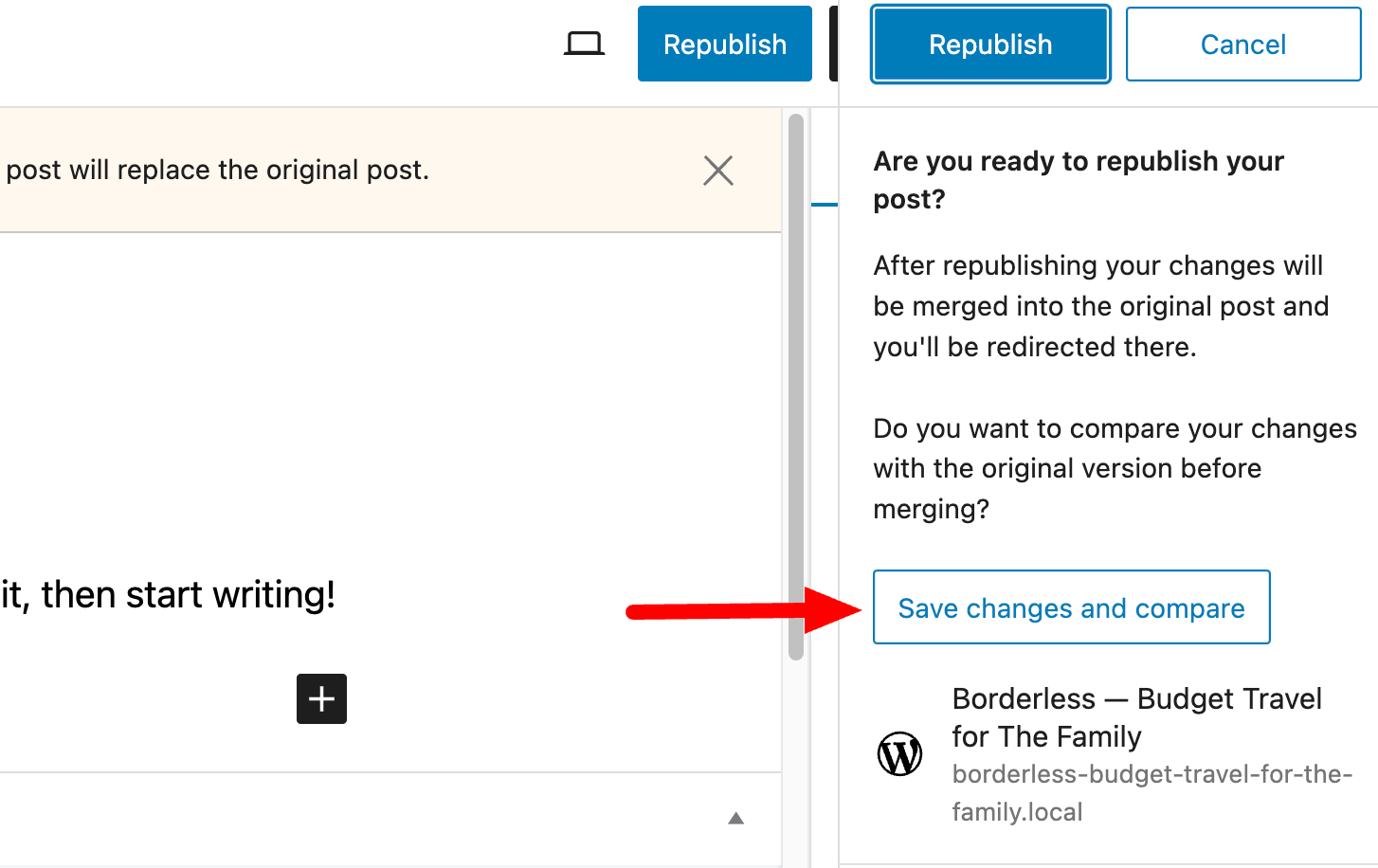The image size is (1378, 868).
Task: Click the blue active tab indicator line
Action: (x=825, y=204)
